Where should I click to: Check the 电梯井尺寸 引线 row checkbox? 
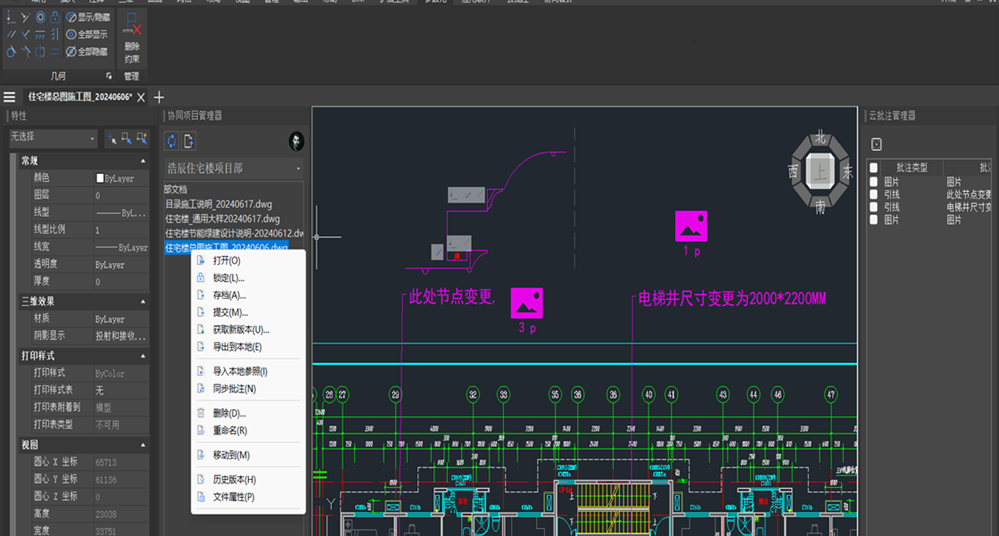point(873,207)
